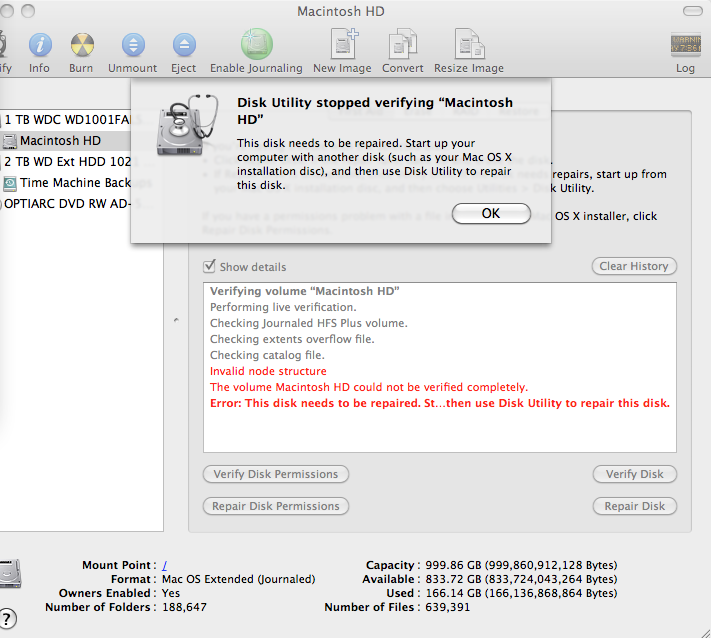
Task: Click the "Invalid node structure" log line
Action: 268,371
